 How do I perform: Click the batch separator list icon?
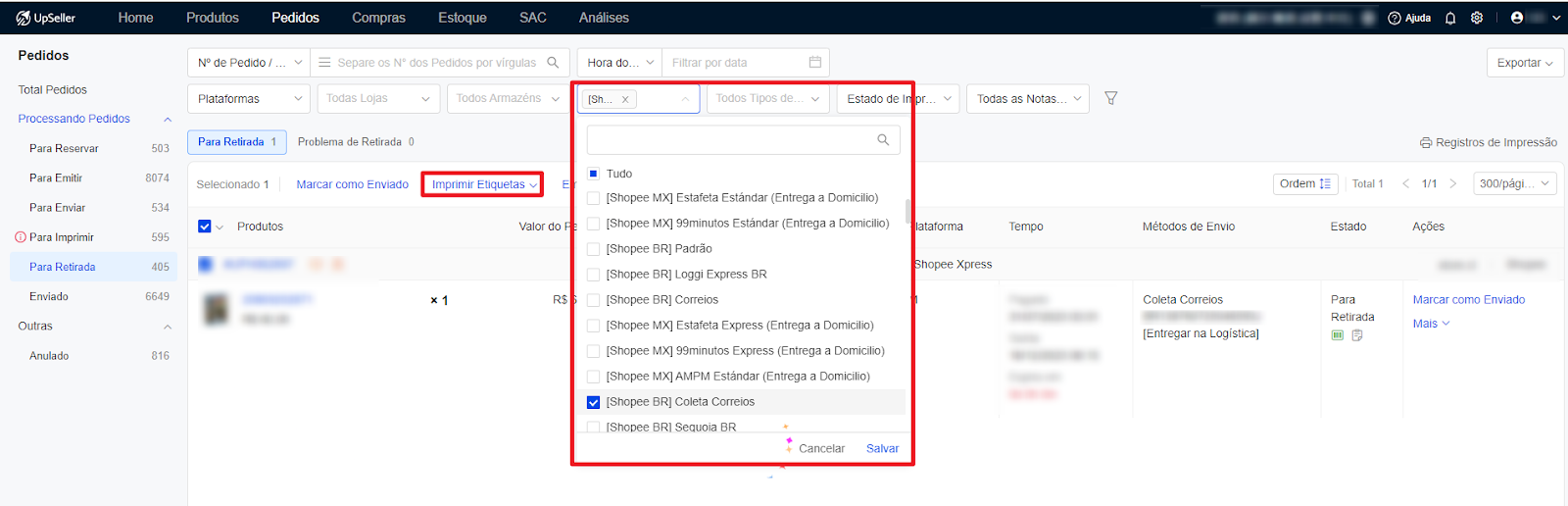coord(324,63)
